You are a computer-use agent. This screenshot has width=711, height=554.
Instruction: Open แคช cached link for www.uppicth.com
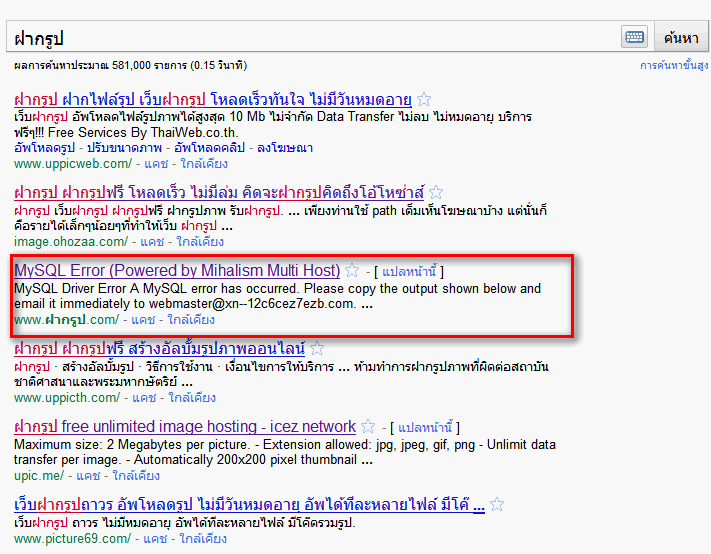click(144, 398)
